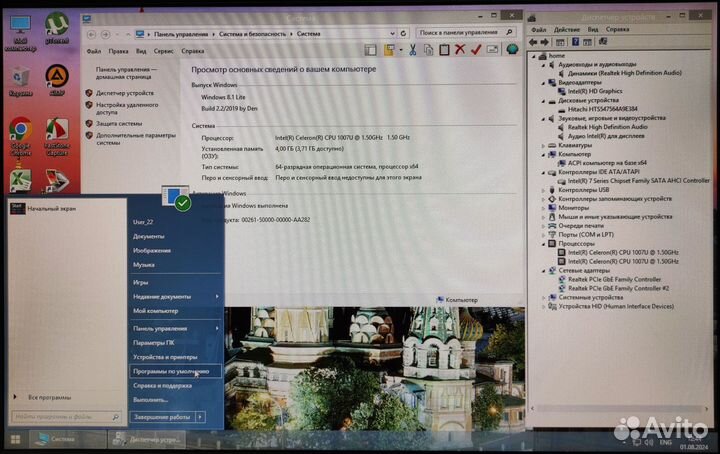Expand the Клавиатуры tree node
This screenshot has width=720, height=454.
(543, 146)
